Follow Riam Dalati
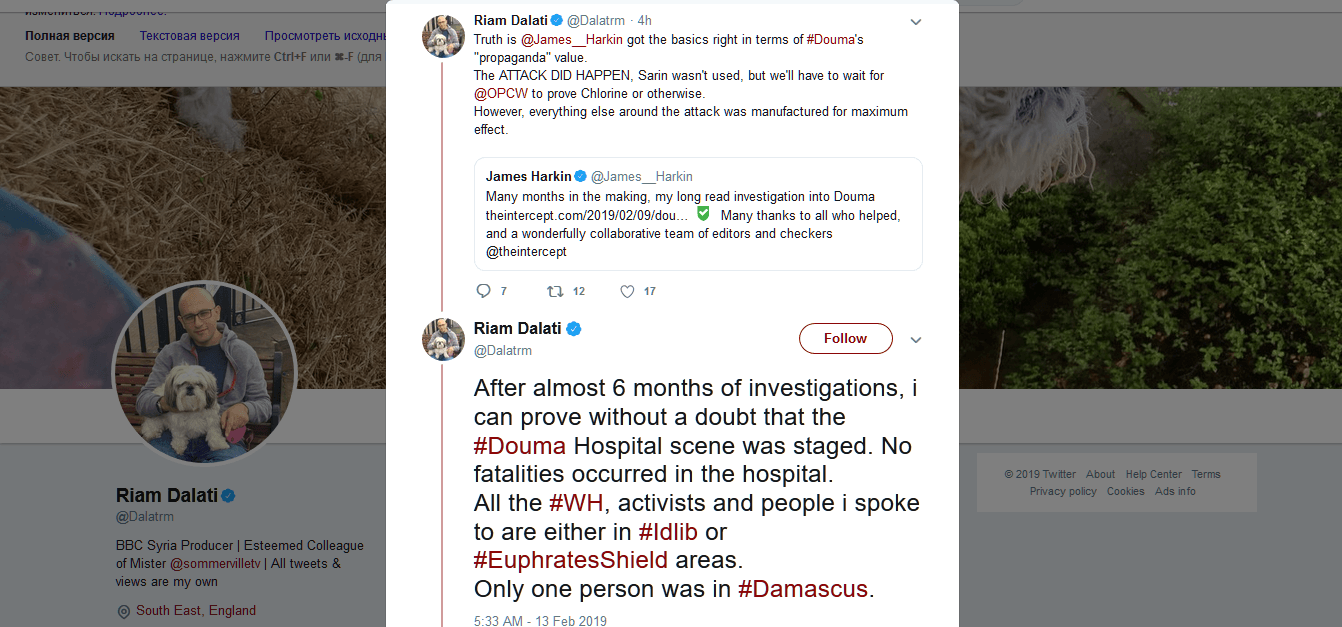The width and height of the screenshot is (1342, 627). (845, 339)
